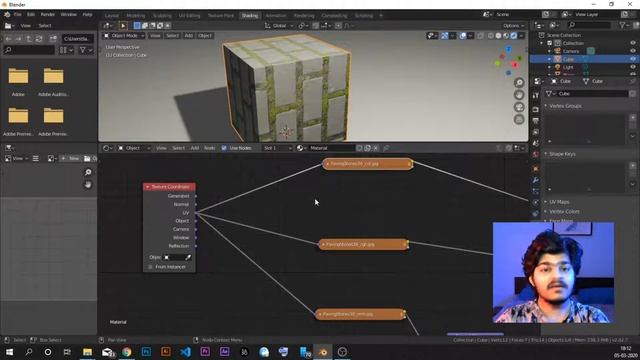This screenshot has height=360, width=640.
Task: Collapse the Vertex Groups panel
Action: [565, 106]
